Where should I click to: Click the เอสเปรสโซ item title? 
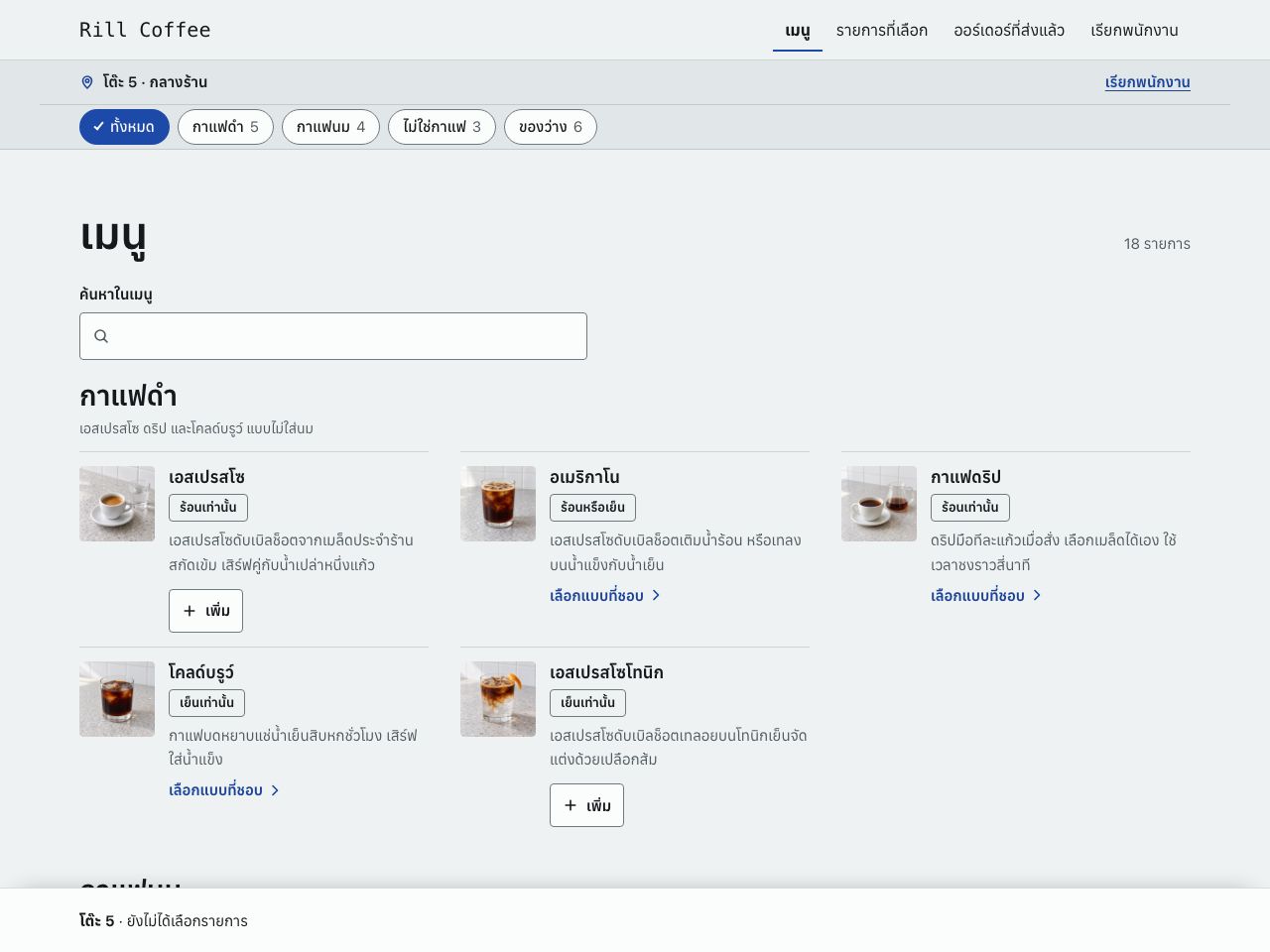pyautogui.click(x=206, y=477)
